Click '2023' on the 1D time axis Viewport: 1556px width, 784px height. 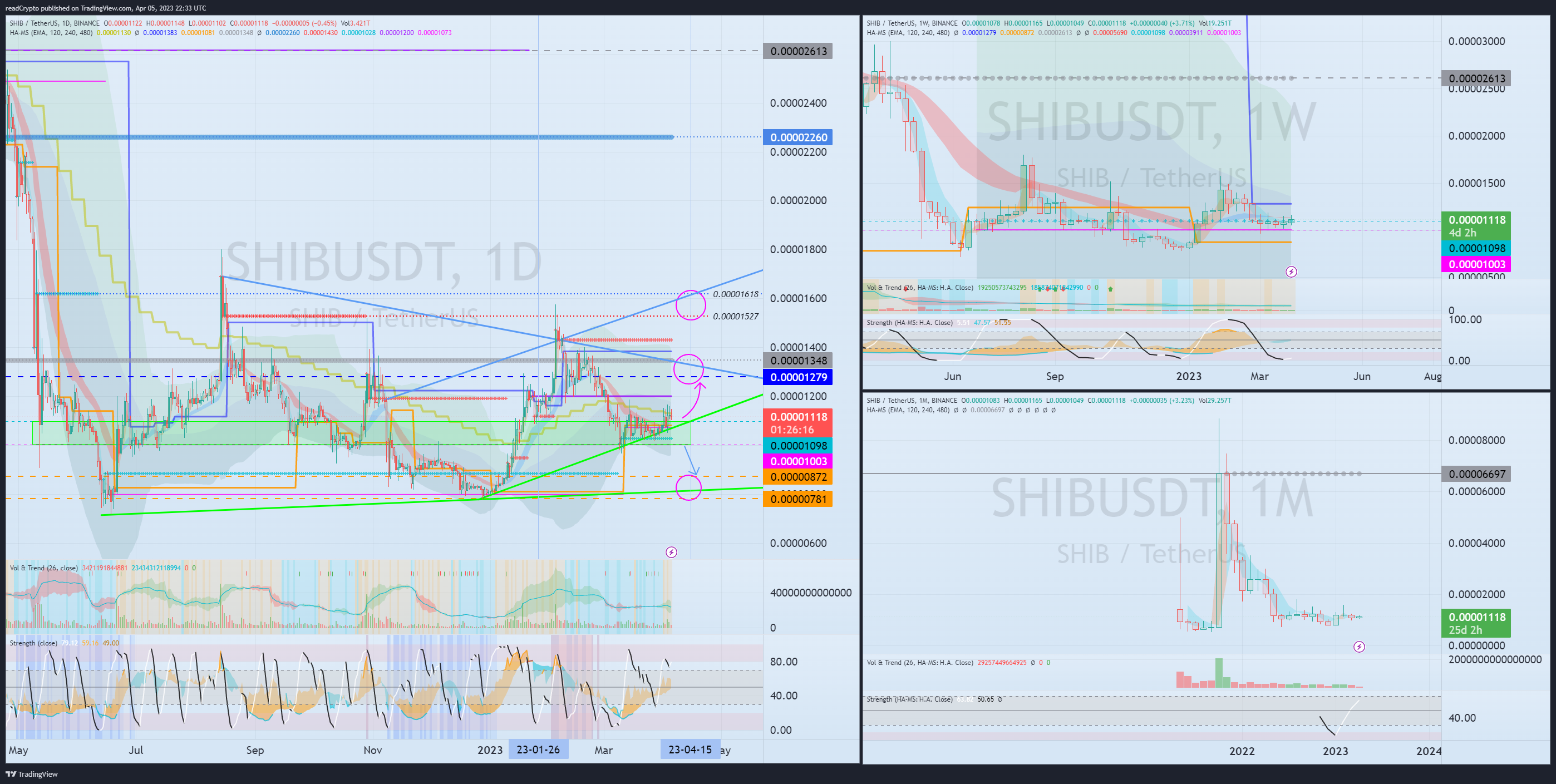tap(490, 750)
